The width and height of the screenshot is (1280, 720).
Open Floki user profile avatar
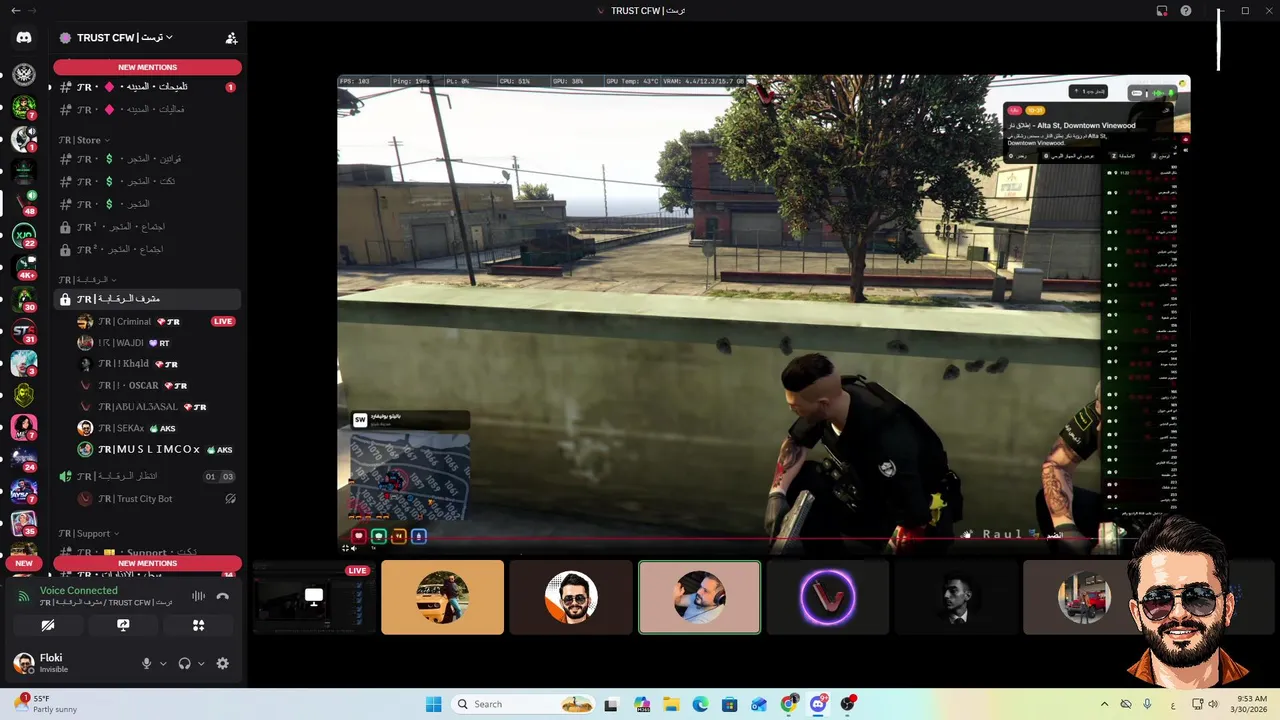tap(24, 663)
